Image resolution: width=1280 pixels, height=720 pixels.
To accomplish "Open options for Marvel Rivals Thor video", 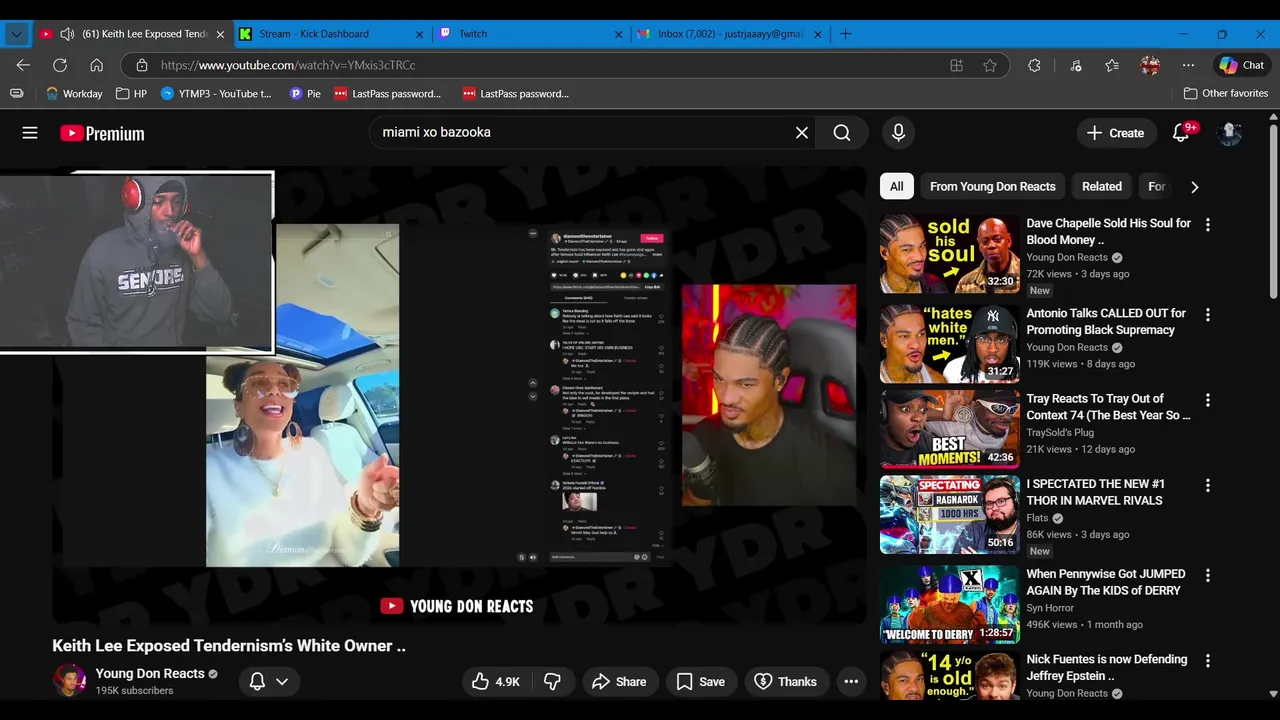I will point(1207,486).
